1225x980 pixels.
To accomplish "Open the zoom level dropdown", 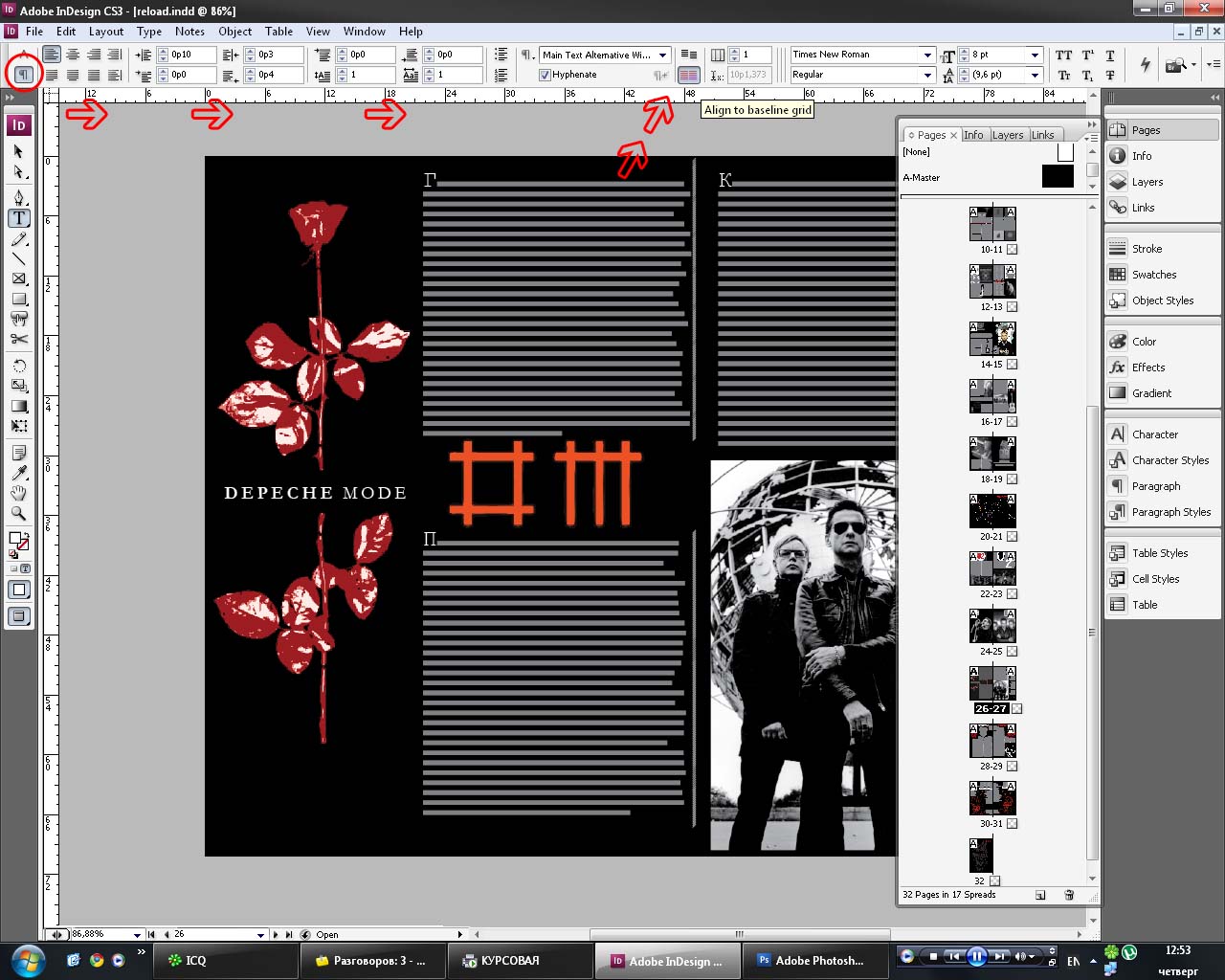I will (137, 935).
